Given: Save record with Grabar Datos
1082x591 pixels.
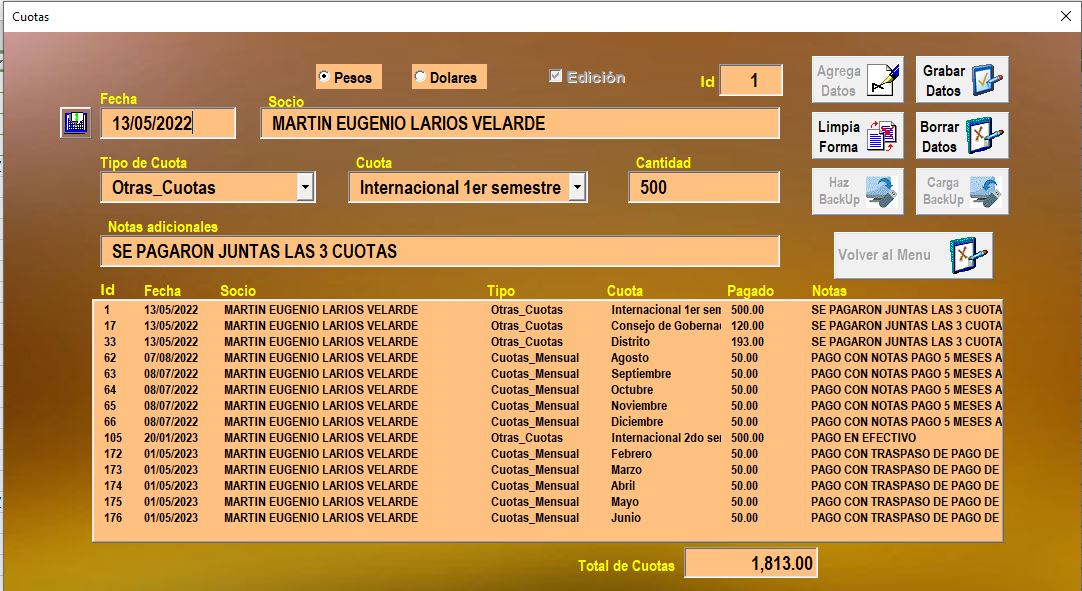Looking at the screenshot, I should [962, 80].
